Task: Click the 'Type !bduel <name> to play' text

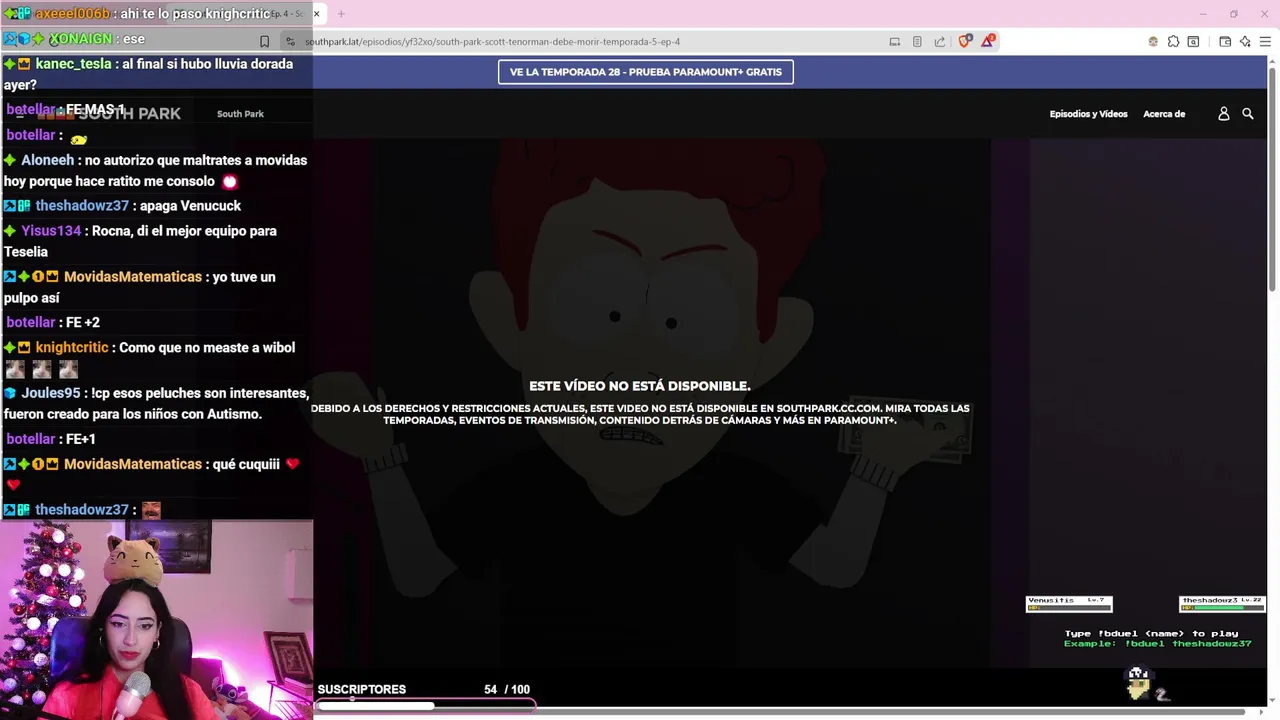Action: click(1151, 633)
